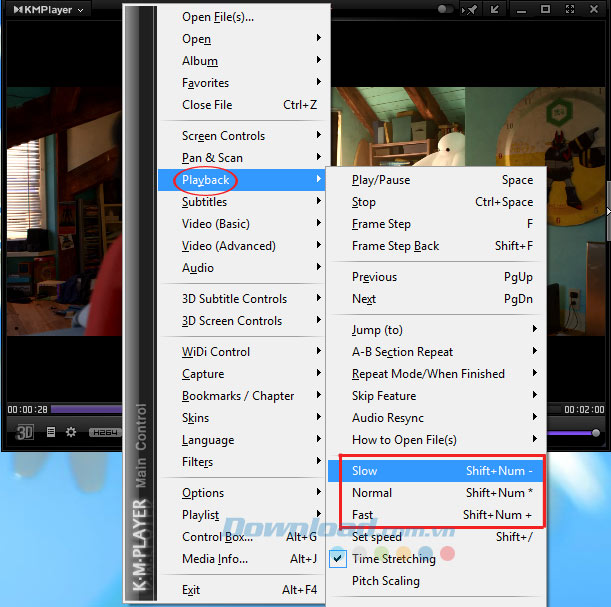Click Media Info... menu entry

pyautogui.click(x=215, y=559)
